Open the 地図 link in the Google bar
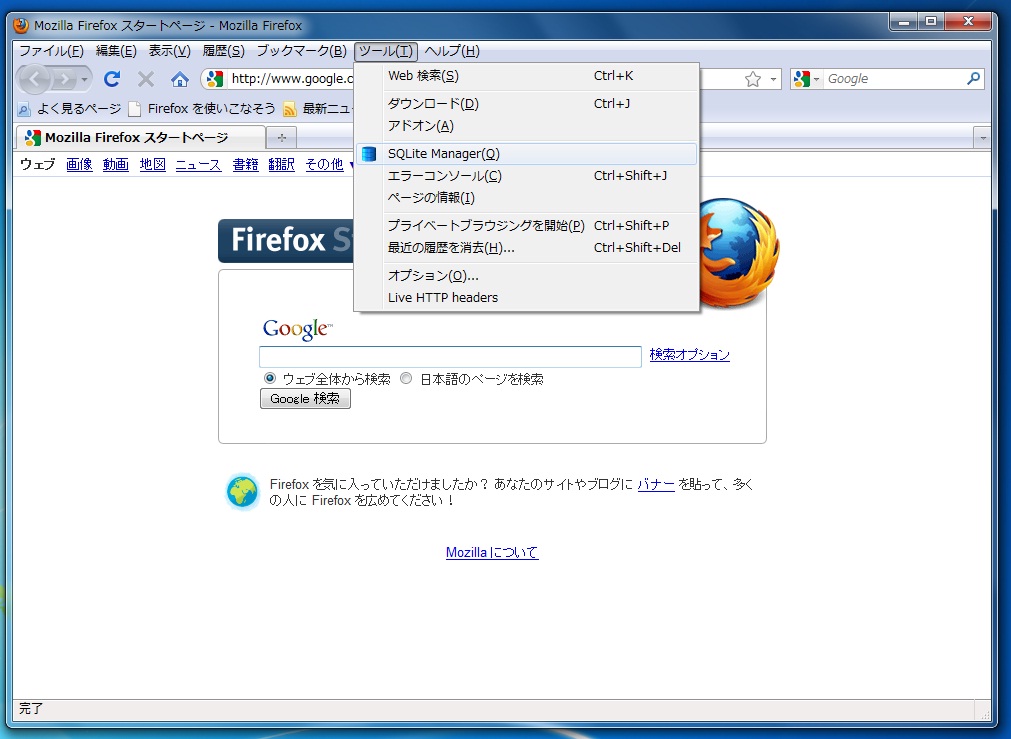 click(x=152, y=164)
